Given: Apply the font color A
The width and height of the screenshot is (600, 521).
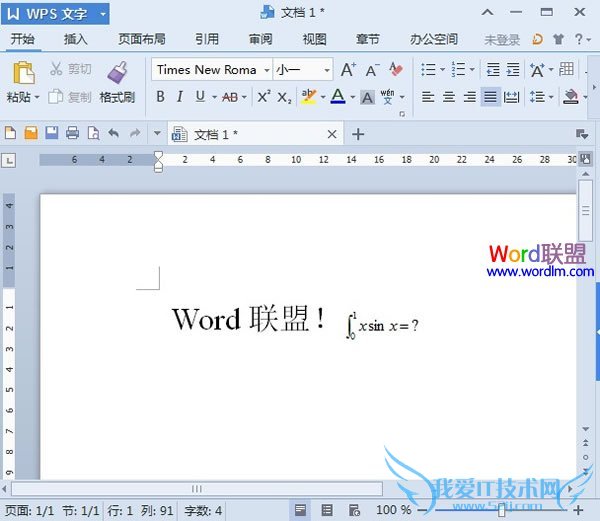Looking at the screenshot, I should point(338,96).
